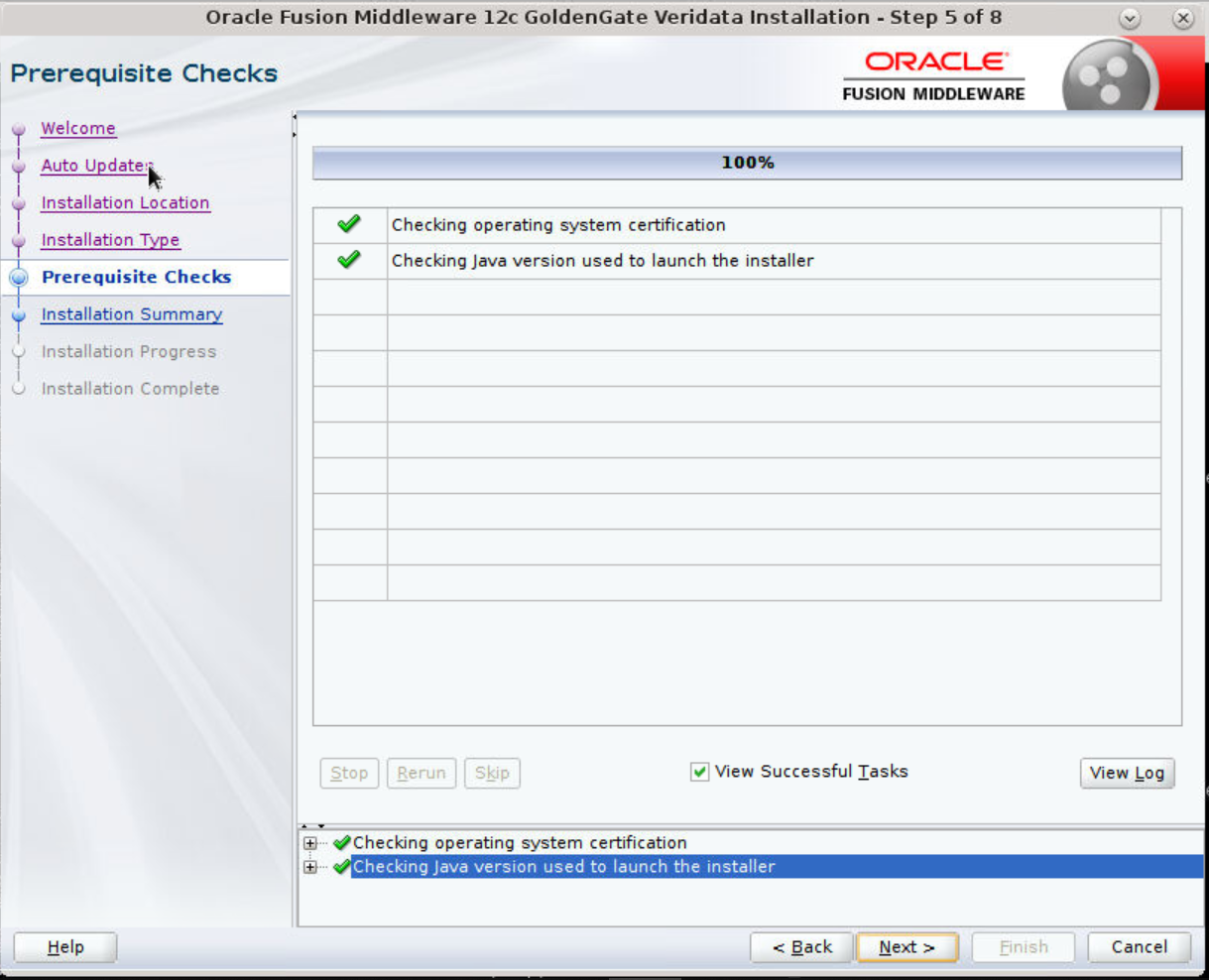The height and width of the screenshot is (980, 1209).
Task: Click the green tree check icon for OS certification
Action: coord(342,843)
